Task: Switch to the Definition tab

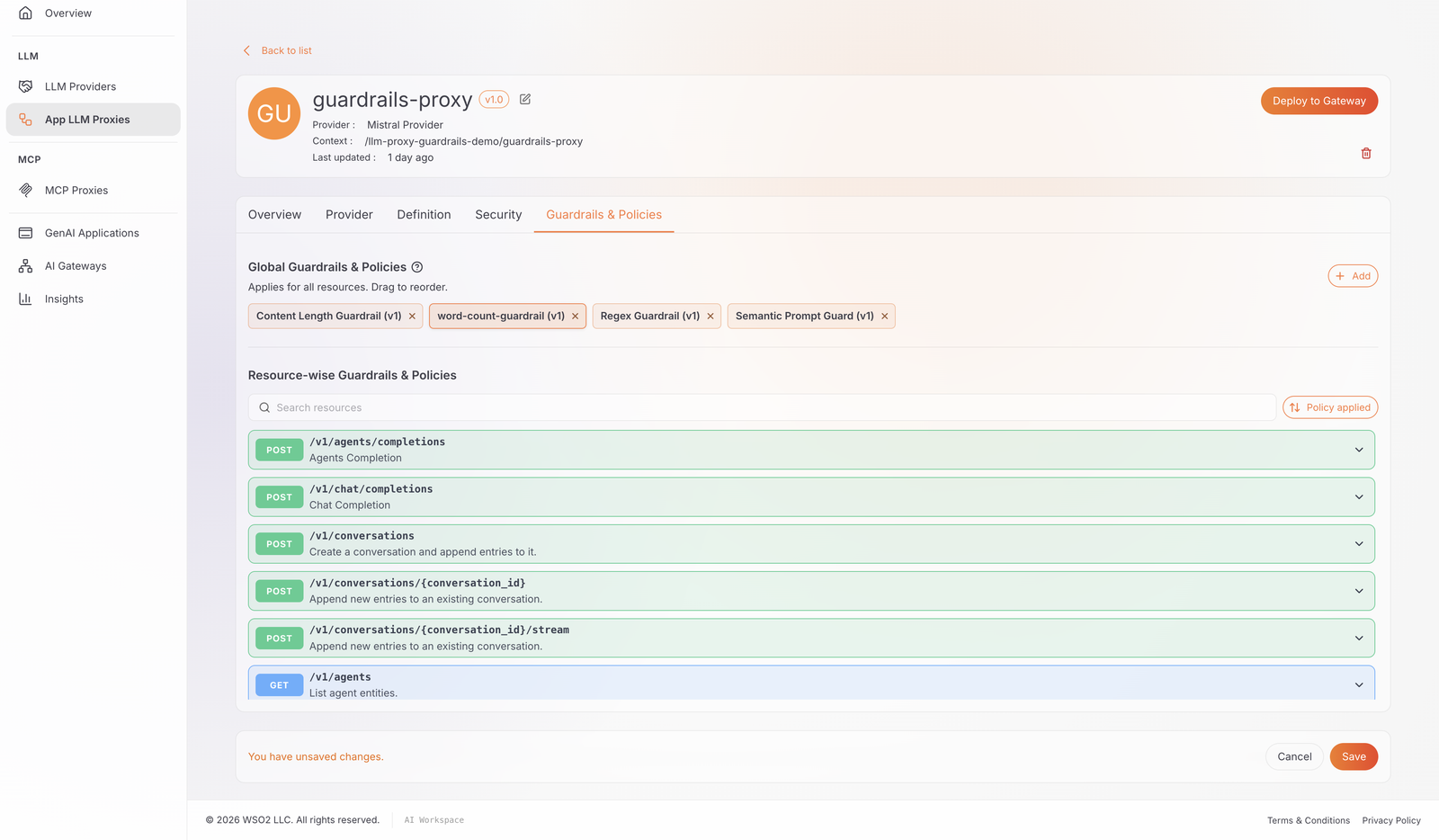Action: pyautogui.click(x=424, y=215)
